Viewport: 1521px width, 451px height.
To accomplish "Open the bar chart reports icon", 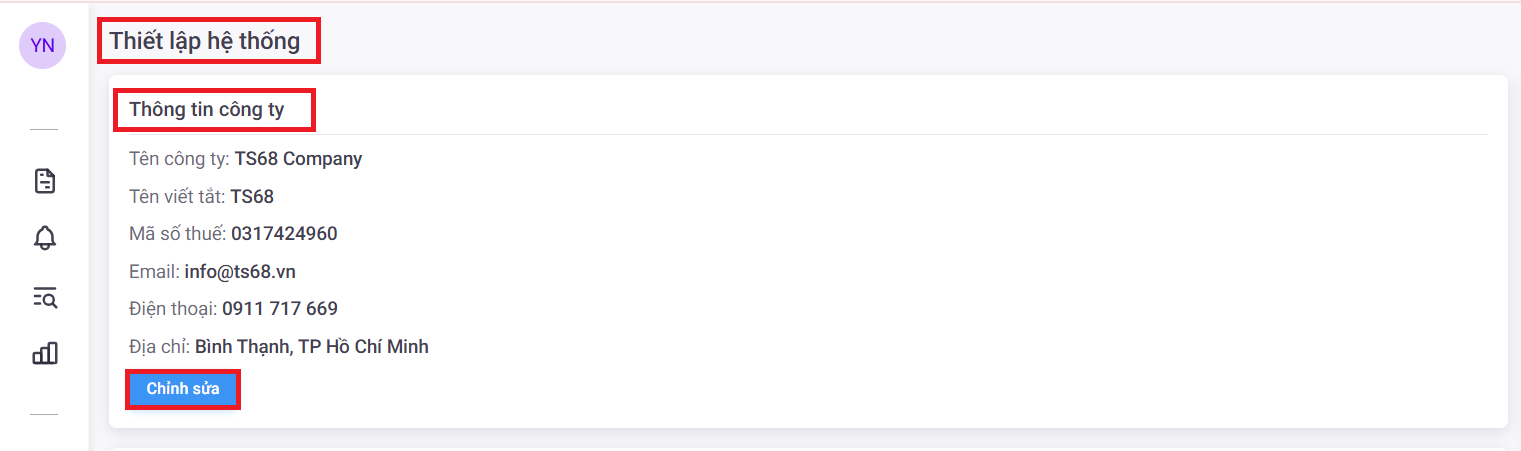I will pos(45,353).
